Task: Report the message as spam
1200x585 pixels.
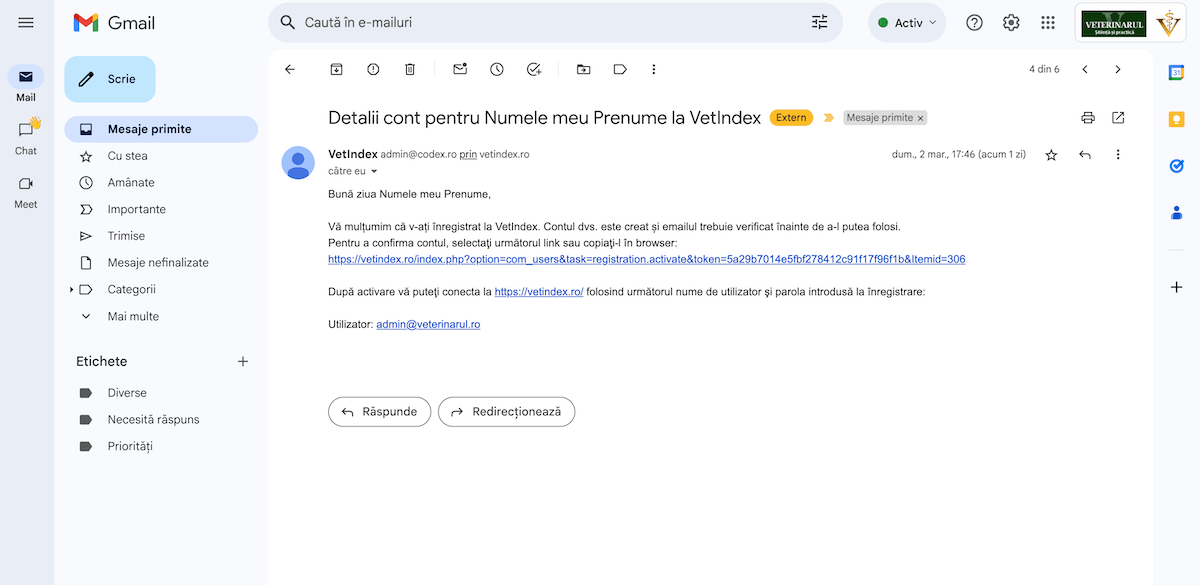Action: 373,69
